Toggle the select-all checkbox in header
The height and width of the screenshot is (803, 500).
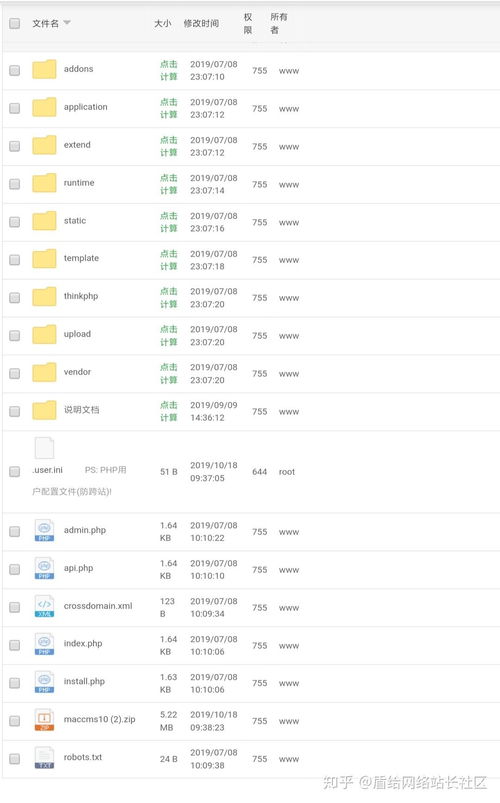pos(15,24)
